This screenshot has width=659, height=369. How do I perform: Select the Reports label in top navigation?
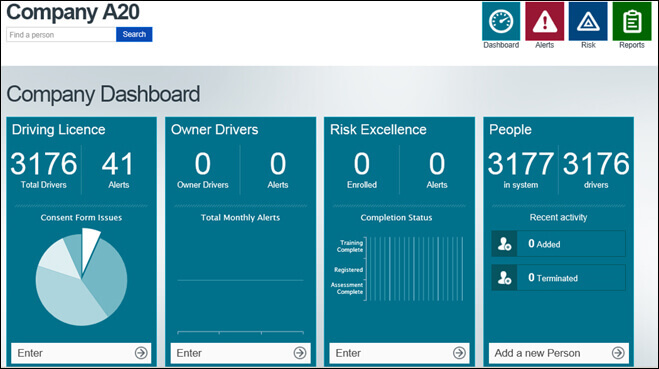click(632, 45)
